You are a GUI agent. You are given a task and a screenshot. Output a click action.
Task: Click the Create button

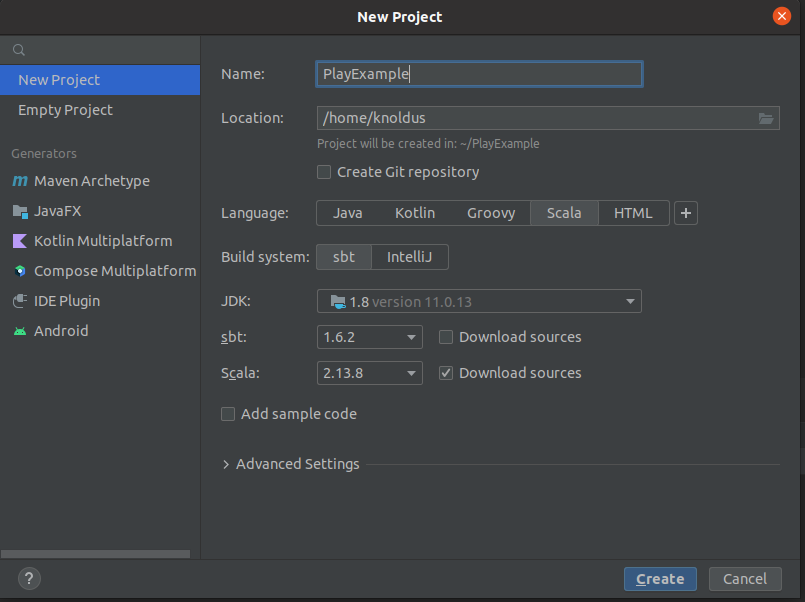click(x=660, y=579)
